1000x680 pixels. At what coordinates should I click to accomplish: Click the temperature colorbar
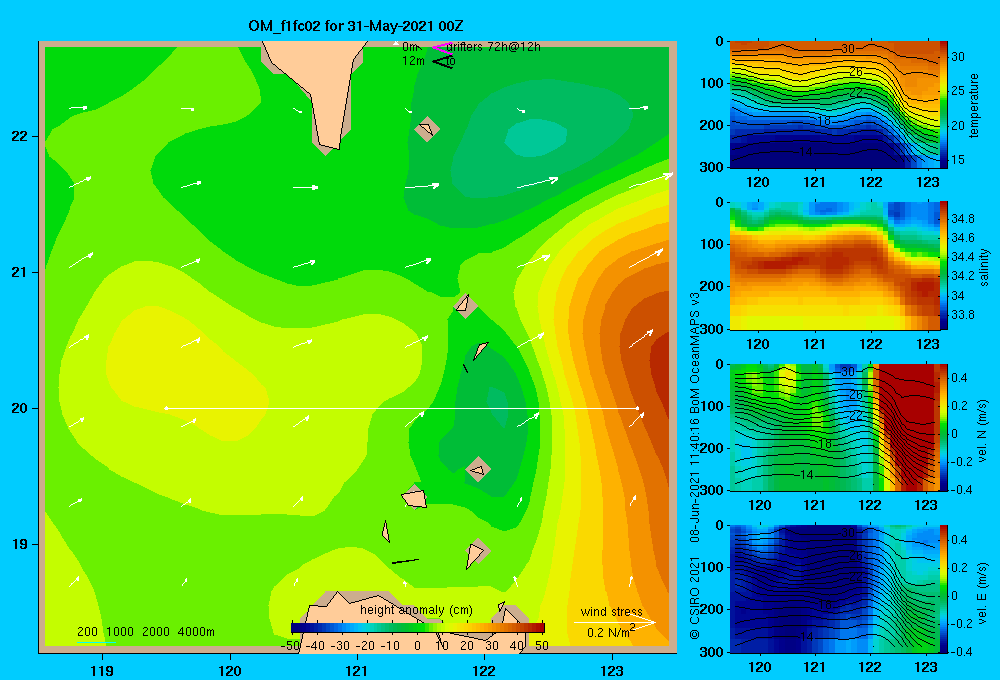(x=944, y=104)
